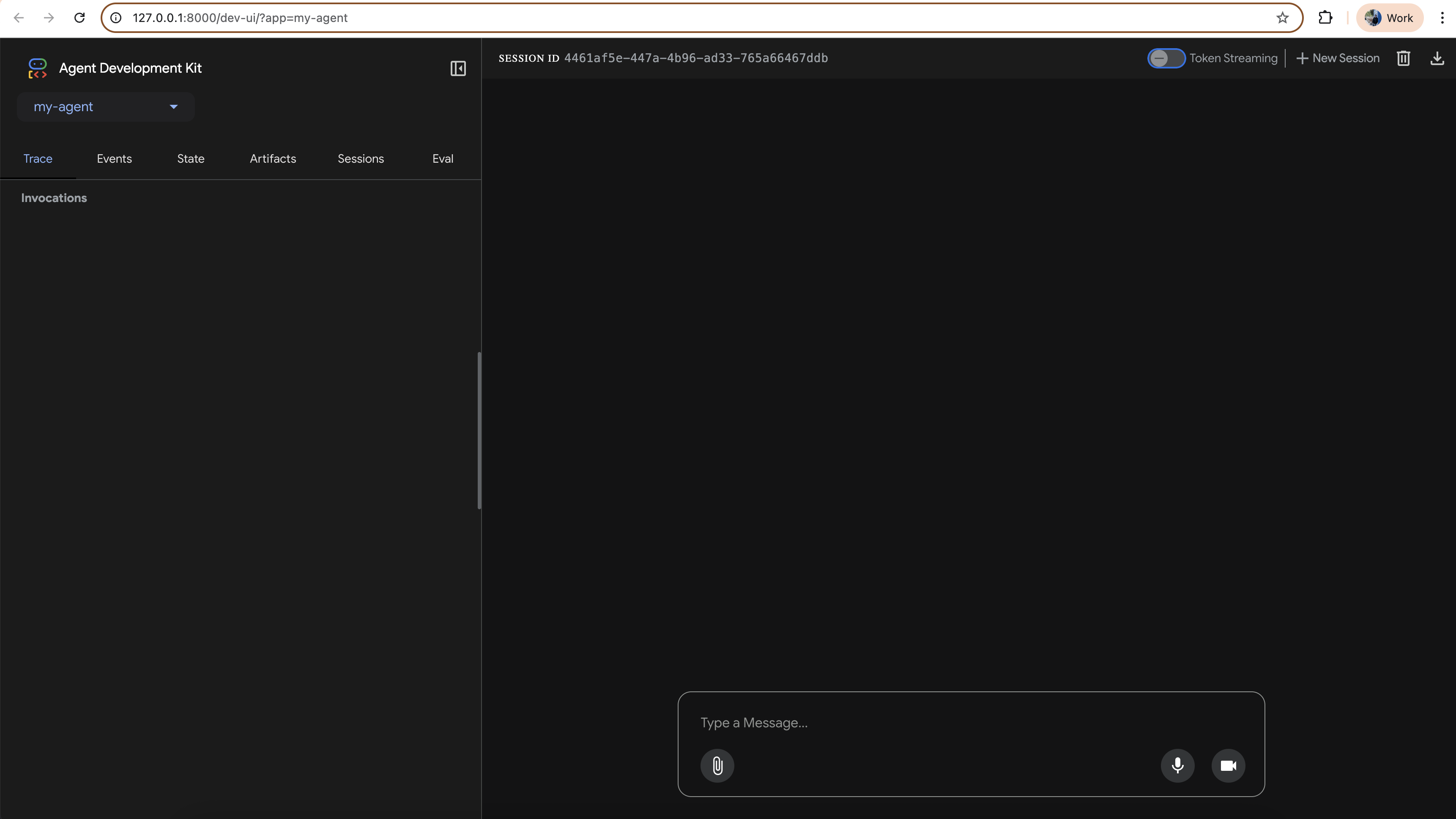Click the Agent Development Kit logo
Viewport: 1456px width, 819px height.
click(x=37, y=68)
